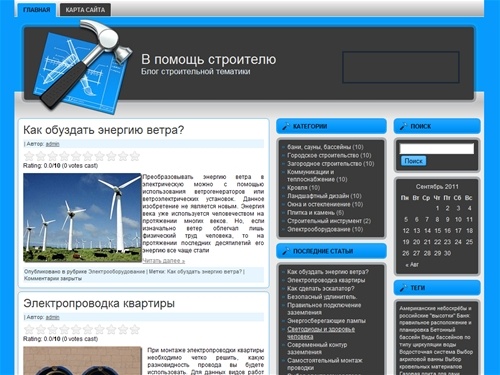Image resolution: width=500 pixels, height=375 pixels.
Task: Click the wrench icon beside ПОСЛЕДНИЕ СТАТЬИ
Action: tap(286, 251)
